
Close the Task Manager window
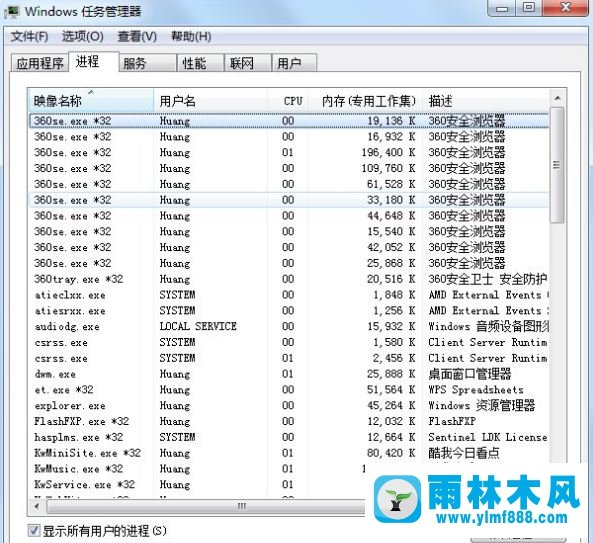tap(565, 8)
